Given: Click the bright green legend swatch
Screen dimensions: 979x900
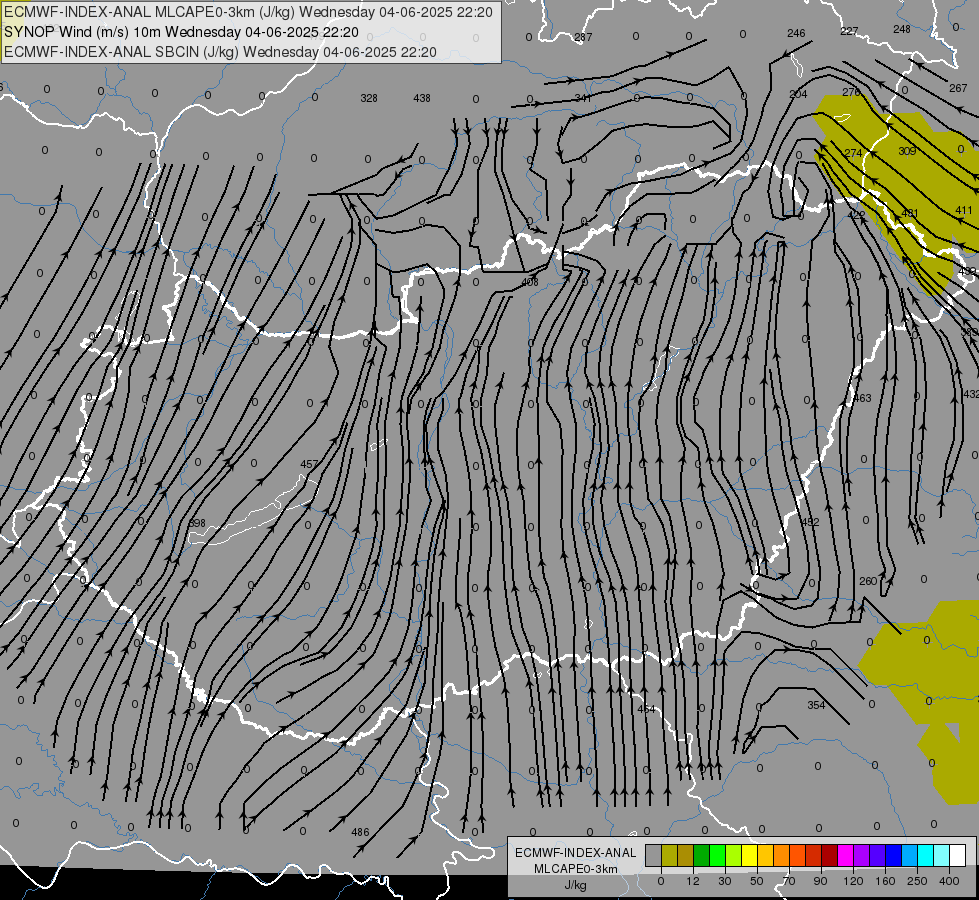Looking at the screenshot, I should click(x=717, y=855).
